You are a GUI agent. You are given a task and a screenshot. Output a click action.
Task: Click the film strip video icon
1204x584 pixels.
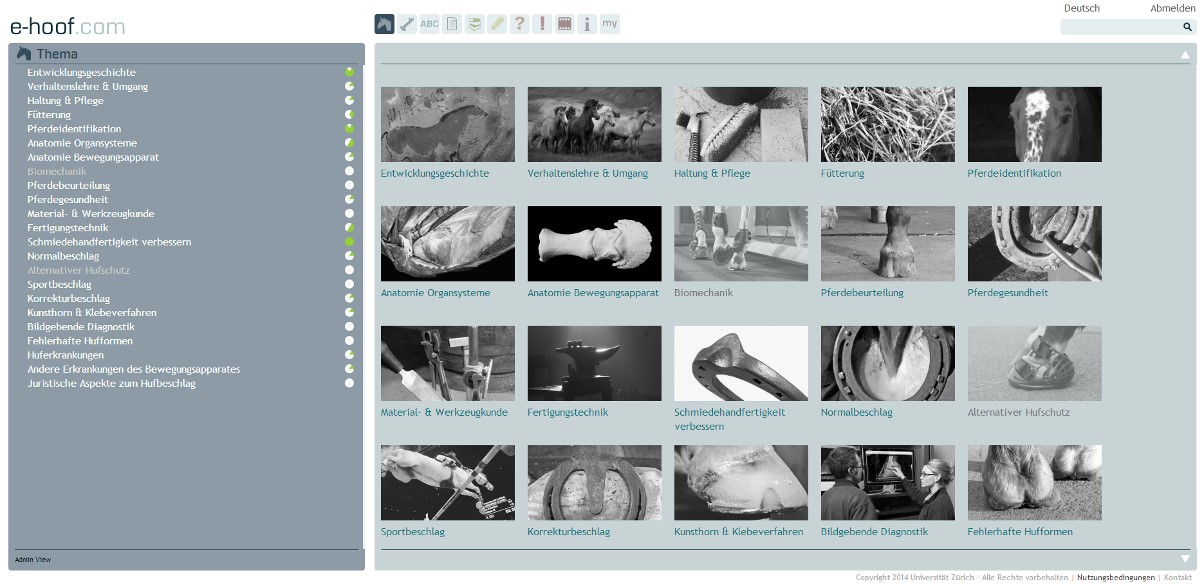[565, 24]
